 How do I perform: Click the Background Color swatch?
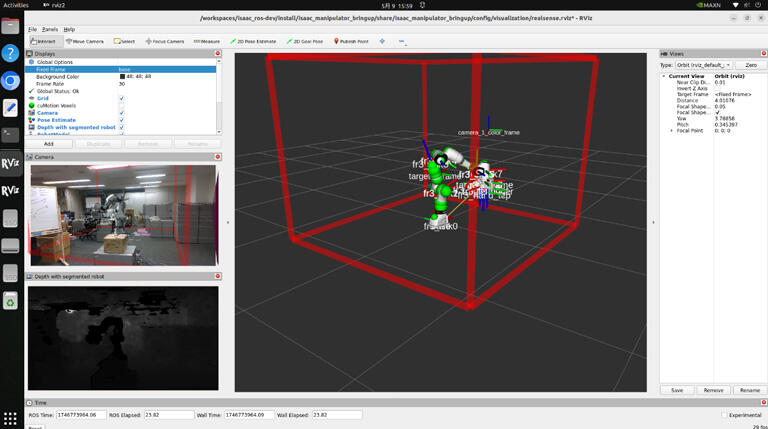[122, 77]
